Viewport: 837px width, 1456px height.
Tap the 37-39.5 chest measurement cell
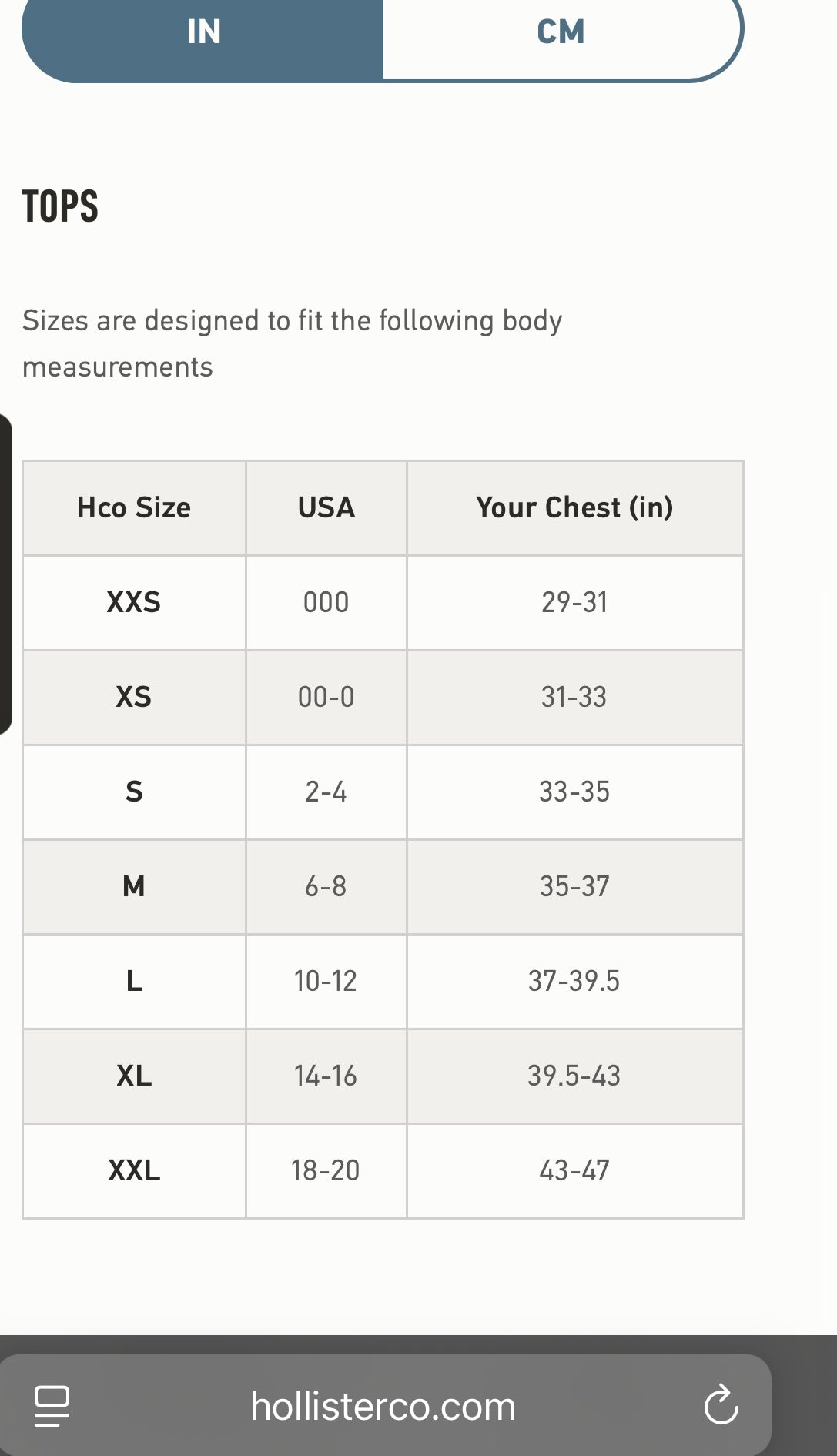574,981
